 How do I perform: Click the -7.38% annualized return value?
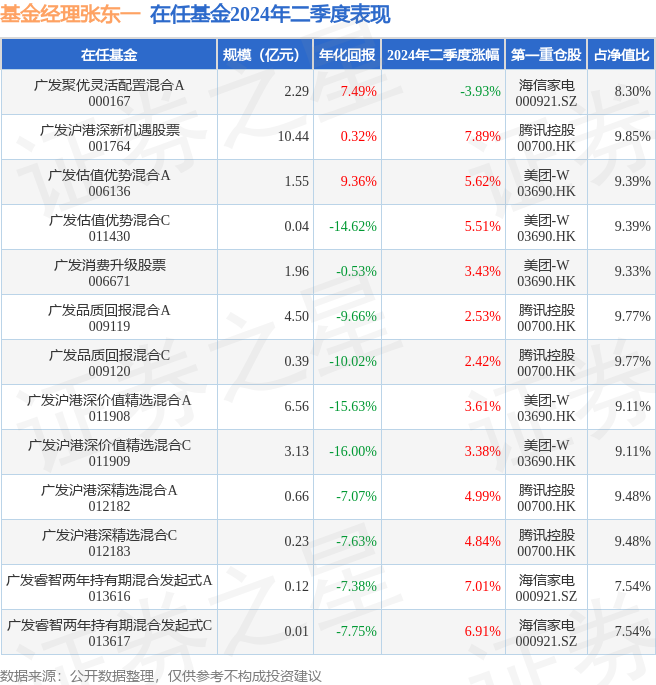click(x=356, y=586)
